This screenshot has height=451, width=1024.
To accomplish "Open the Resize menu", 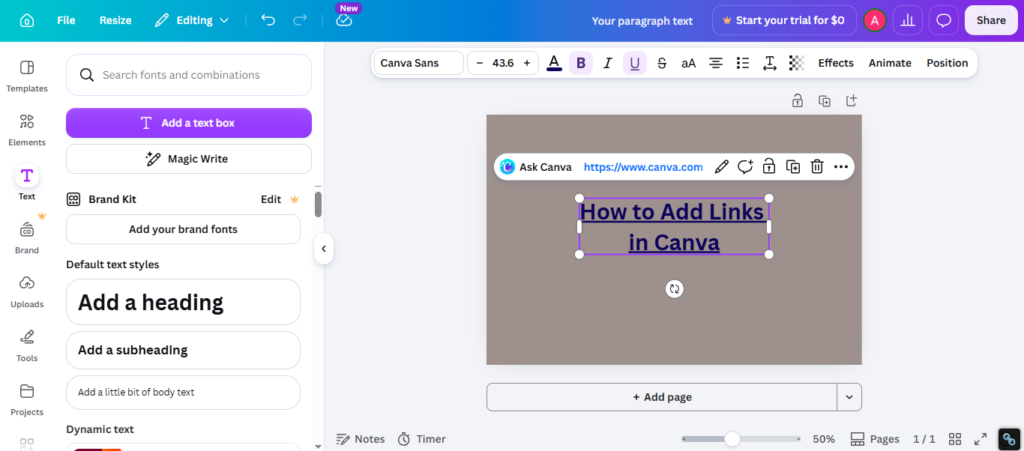I will (116, 20).
